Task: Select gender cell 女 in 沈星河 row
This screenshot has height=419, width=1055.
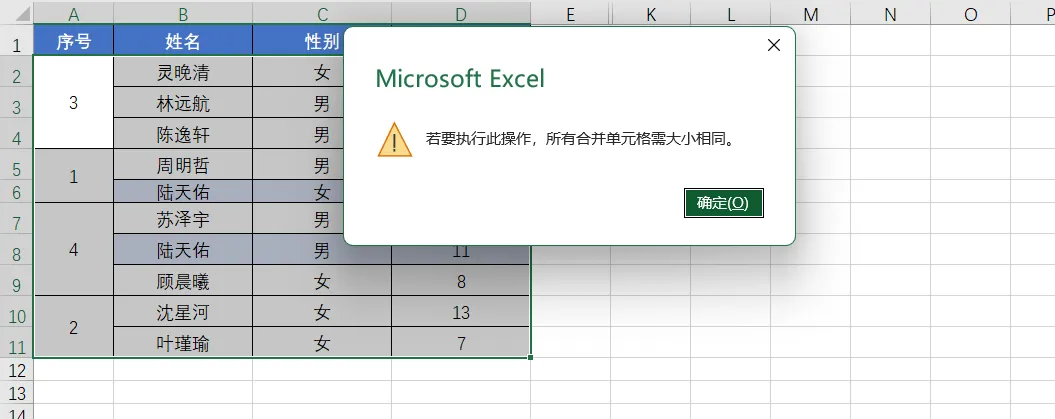Action: pos(322,311)
